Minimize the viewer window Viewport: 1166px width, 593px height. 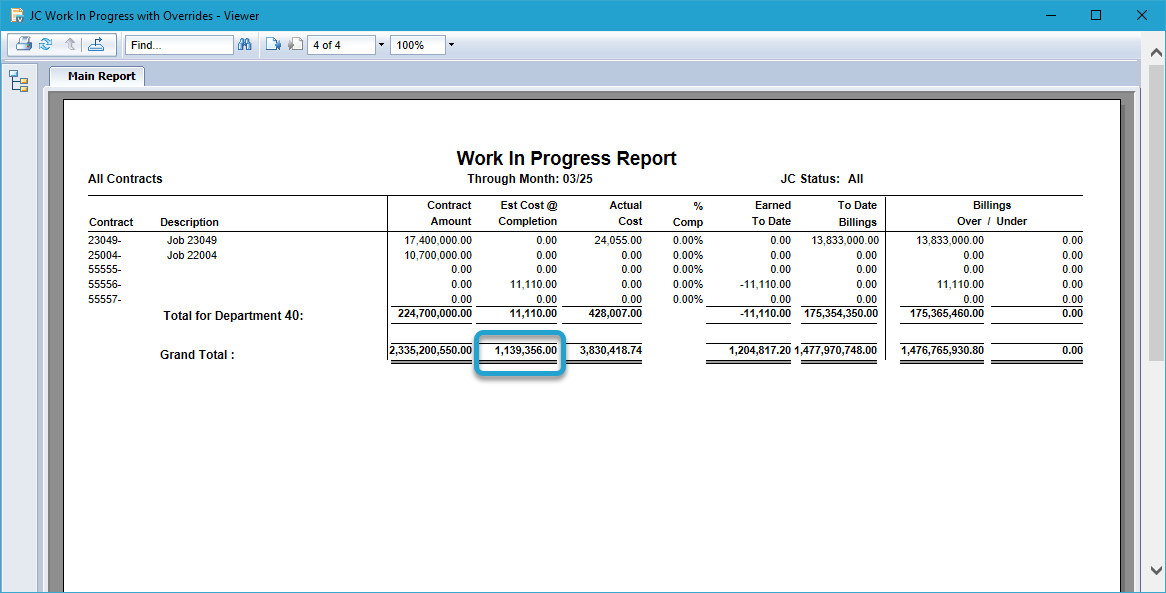click(1050, 15)
